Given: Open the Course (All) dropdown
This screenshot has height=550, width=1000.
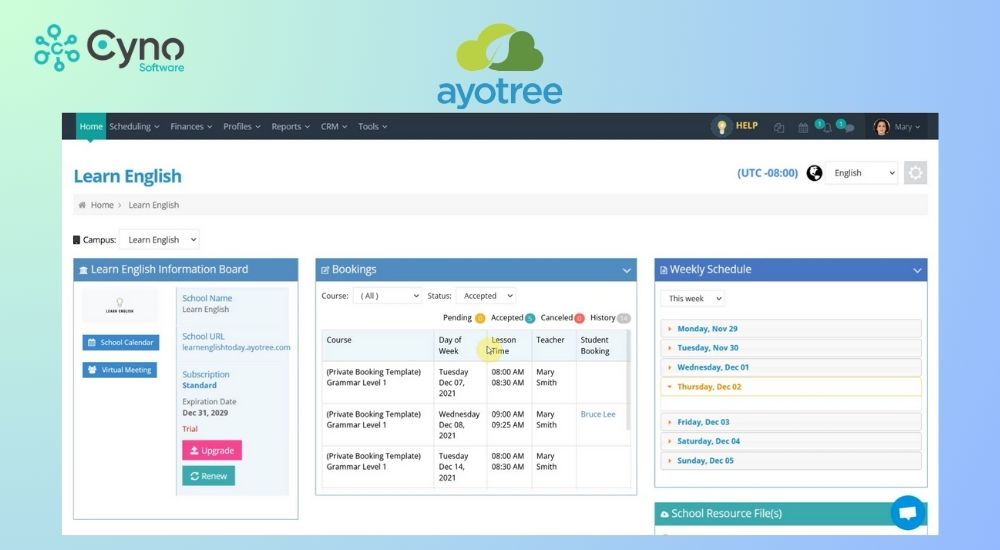Looking at the screenshot, I should click(387, 296).
